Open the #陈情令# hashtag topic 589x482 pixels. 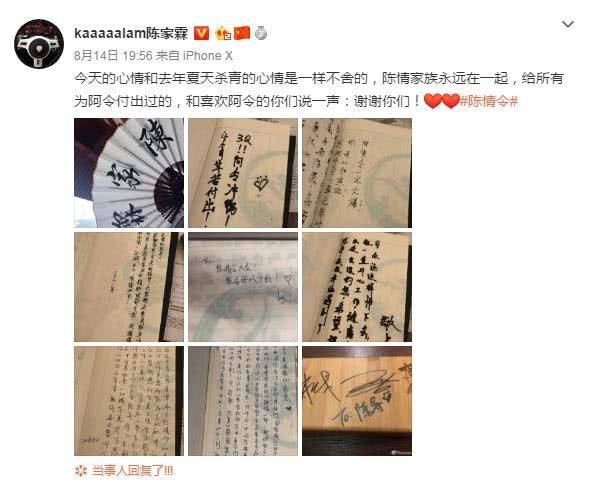tap(489, 101)
